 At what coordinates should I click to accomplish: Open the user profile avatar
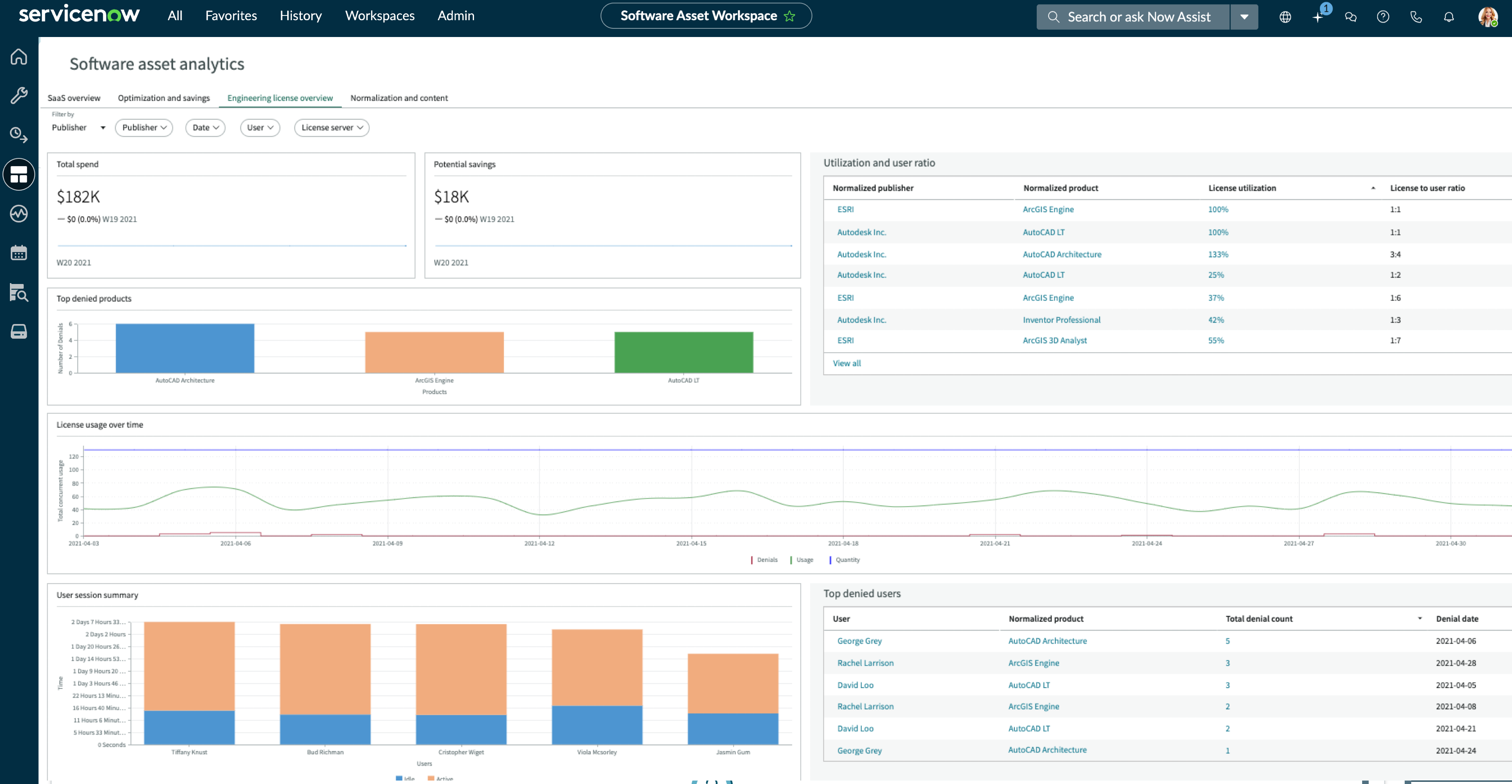coord(1487,16)
